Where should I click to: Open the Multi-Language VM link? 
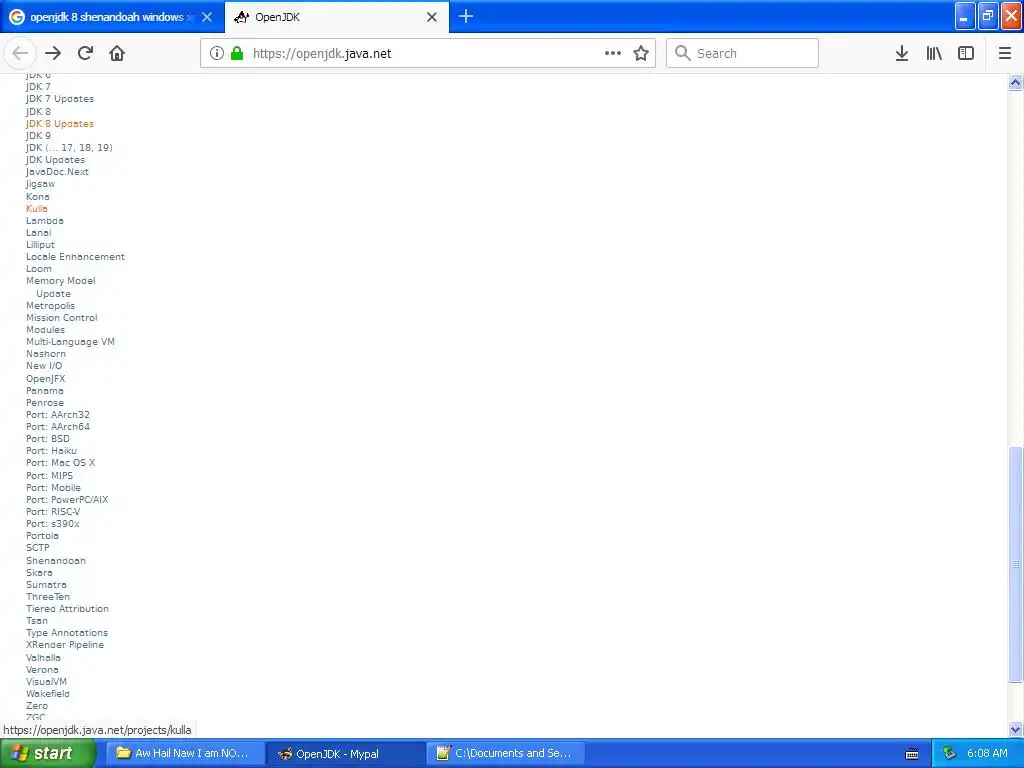point(70,342)
